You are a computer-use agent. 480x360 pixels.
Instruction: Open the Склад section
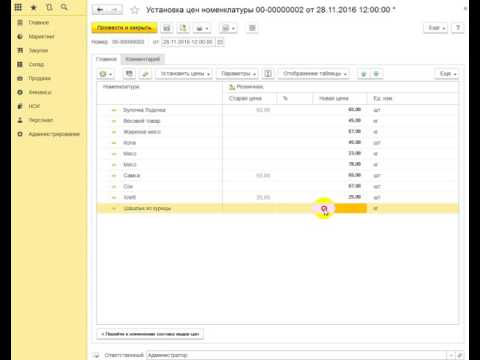36,64
